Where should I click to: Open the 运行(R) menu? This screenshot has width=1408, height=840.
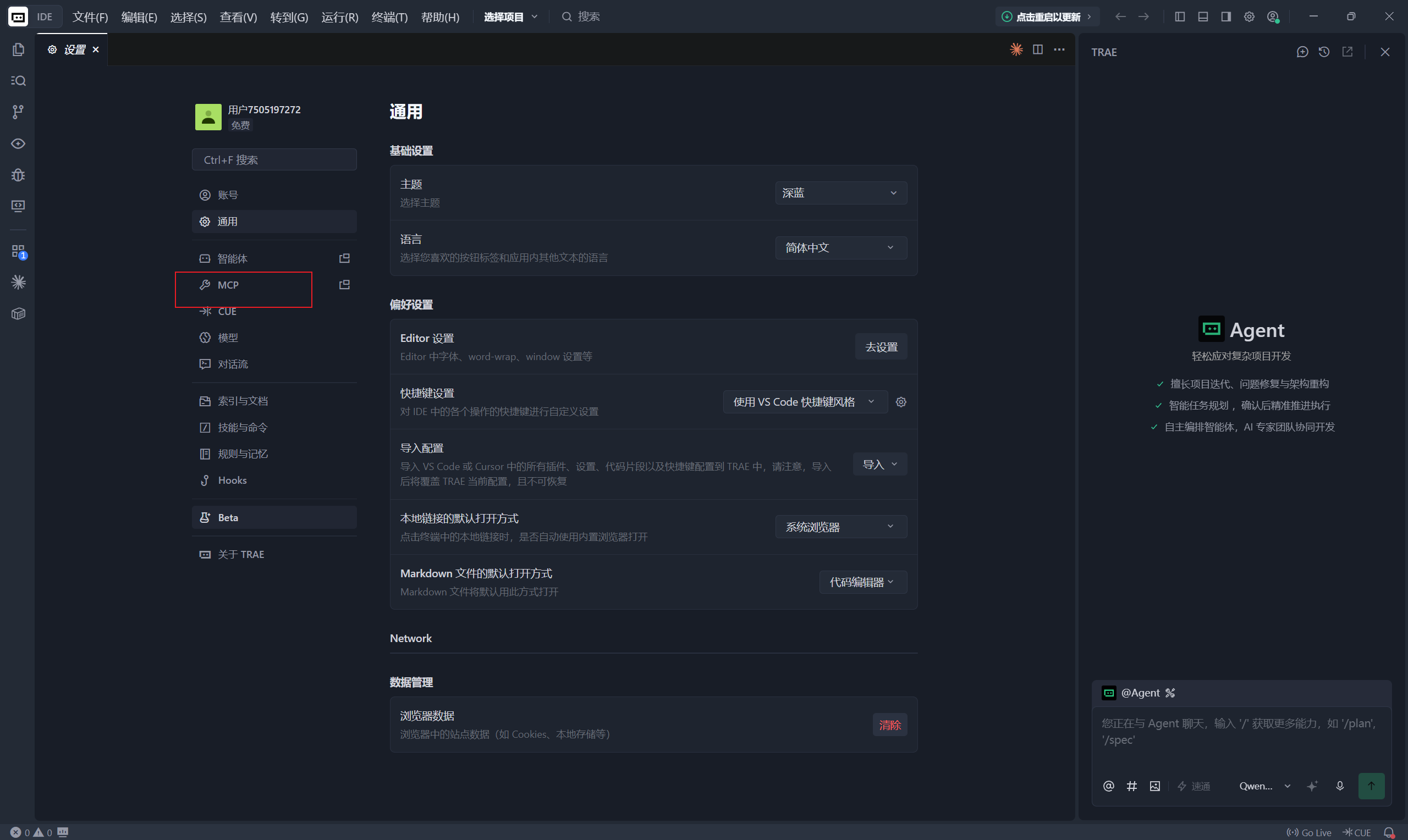click(x=340, y=17)
